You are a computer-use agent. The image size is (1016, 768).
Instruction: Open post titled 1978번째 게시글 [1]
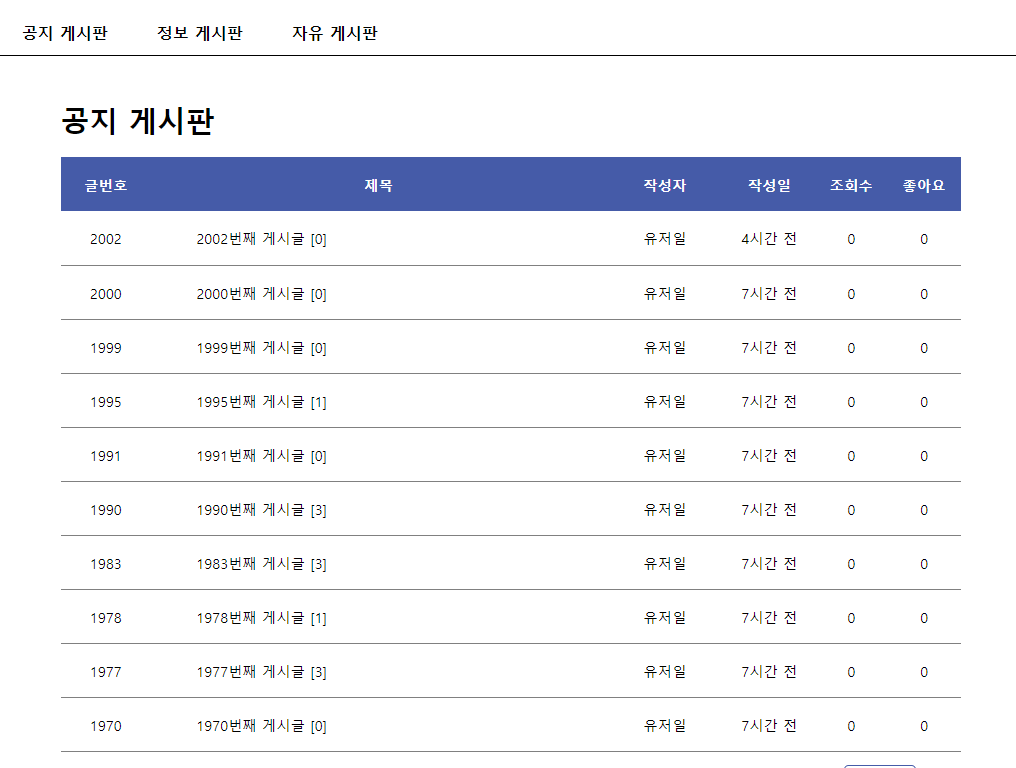pos(261,618)
